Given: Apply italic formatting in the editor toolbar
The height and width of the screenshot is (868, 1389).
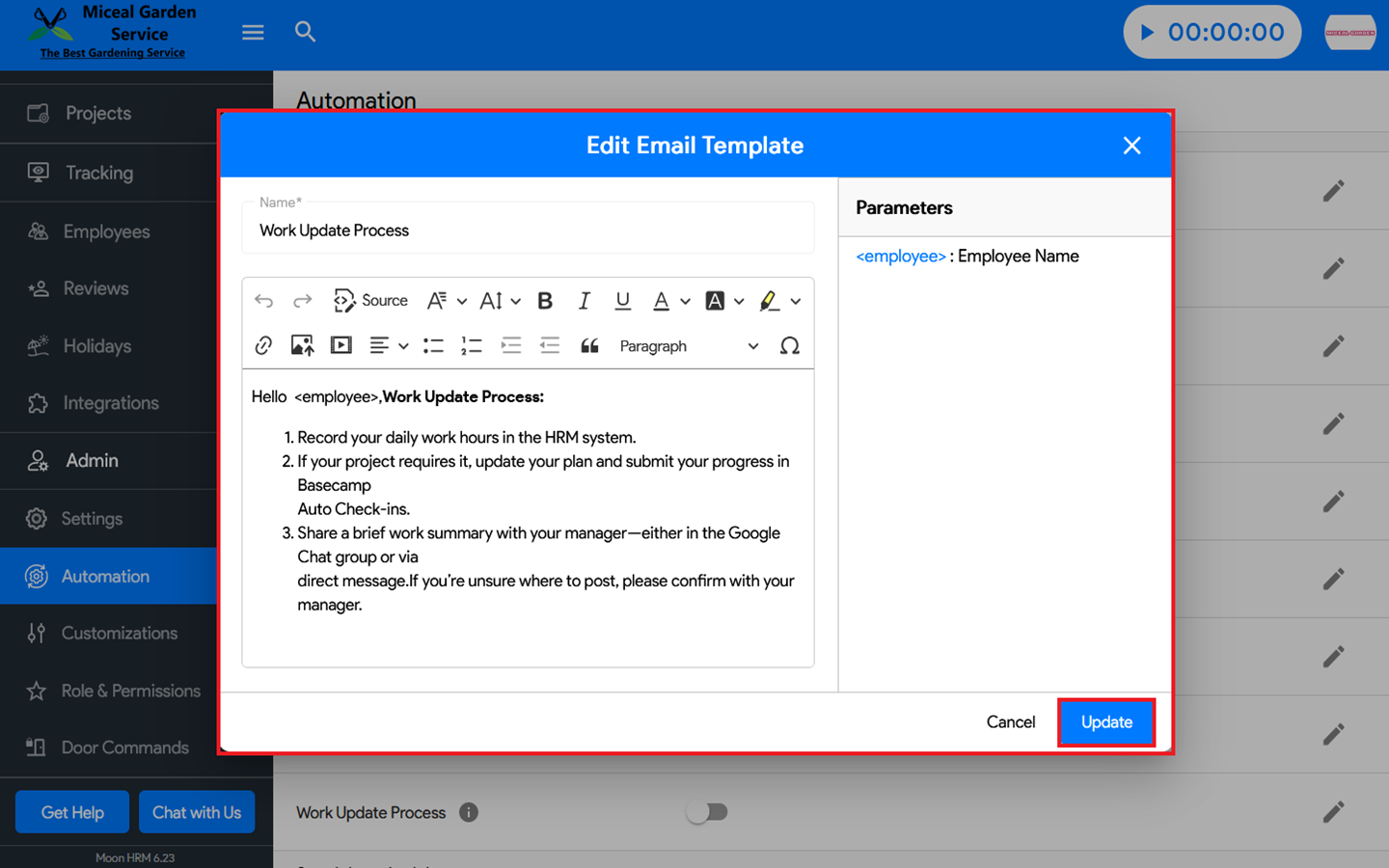Looking at the screenshot, I should point(584,301).
